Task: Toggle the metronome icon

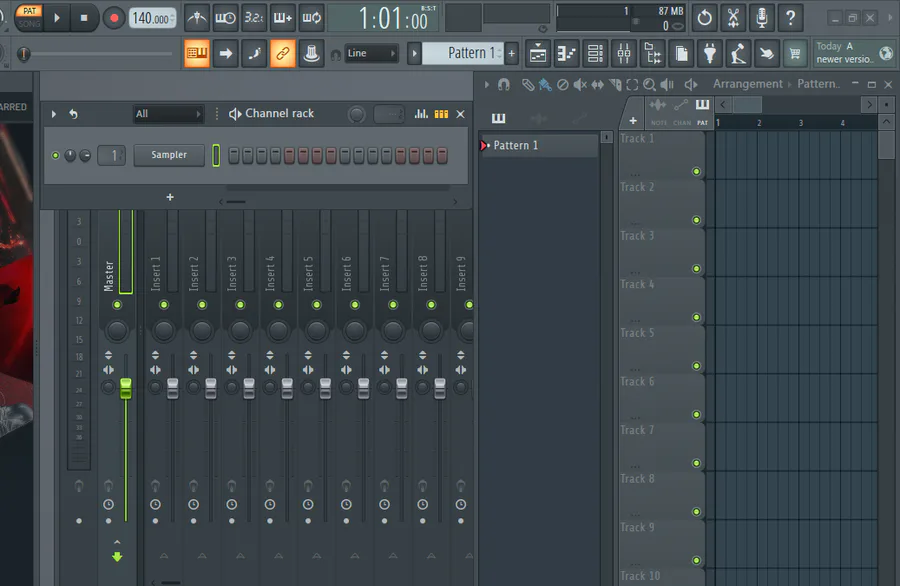Action: tap(197, 18)
